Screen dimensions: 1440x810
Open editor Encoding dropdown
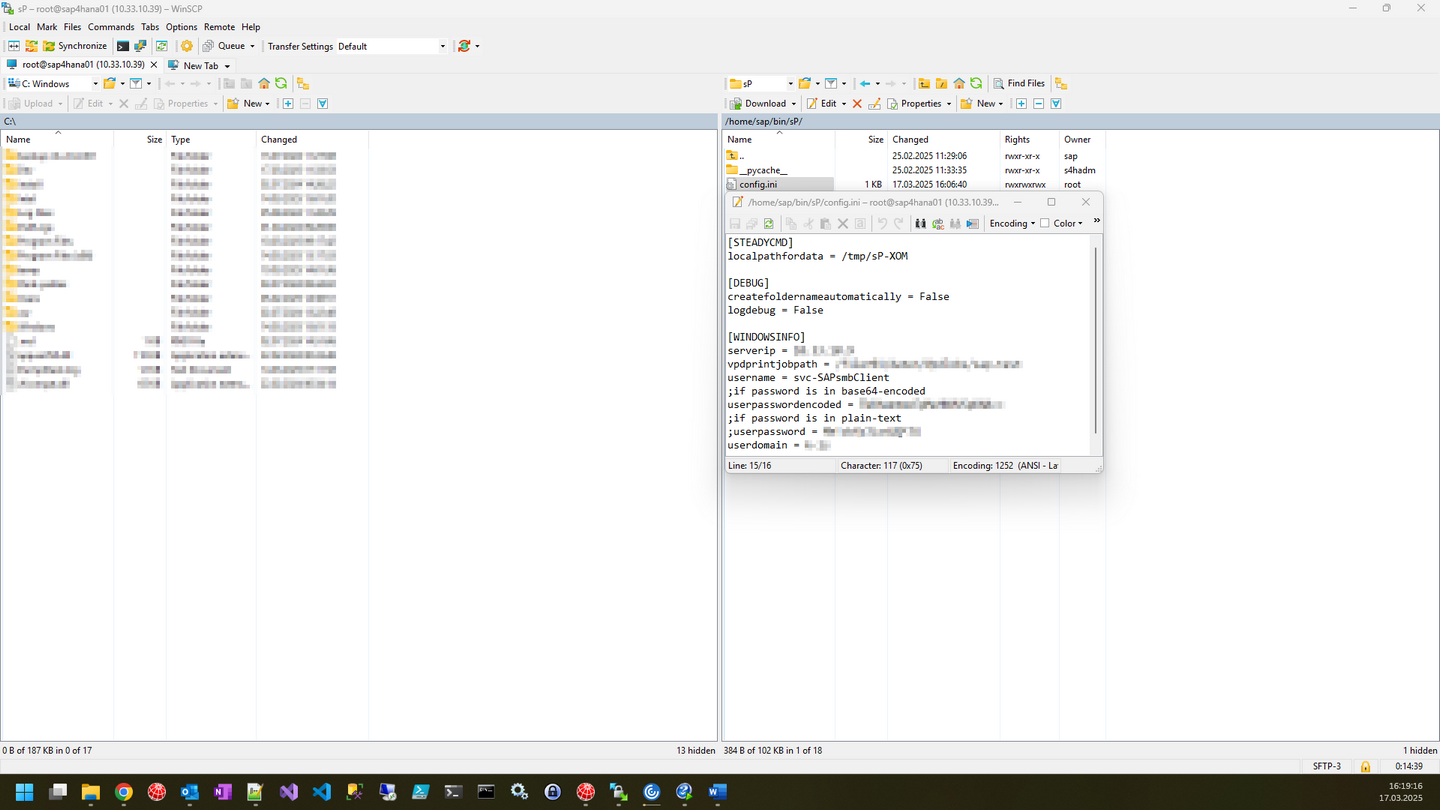1012,223
